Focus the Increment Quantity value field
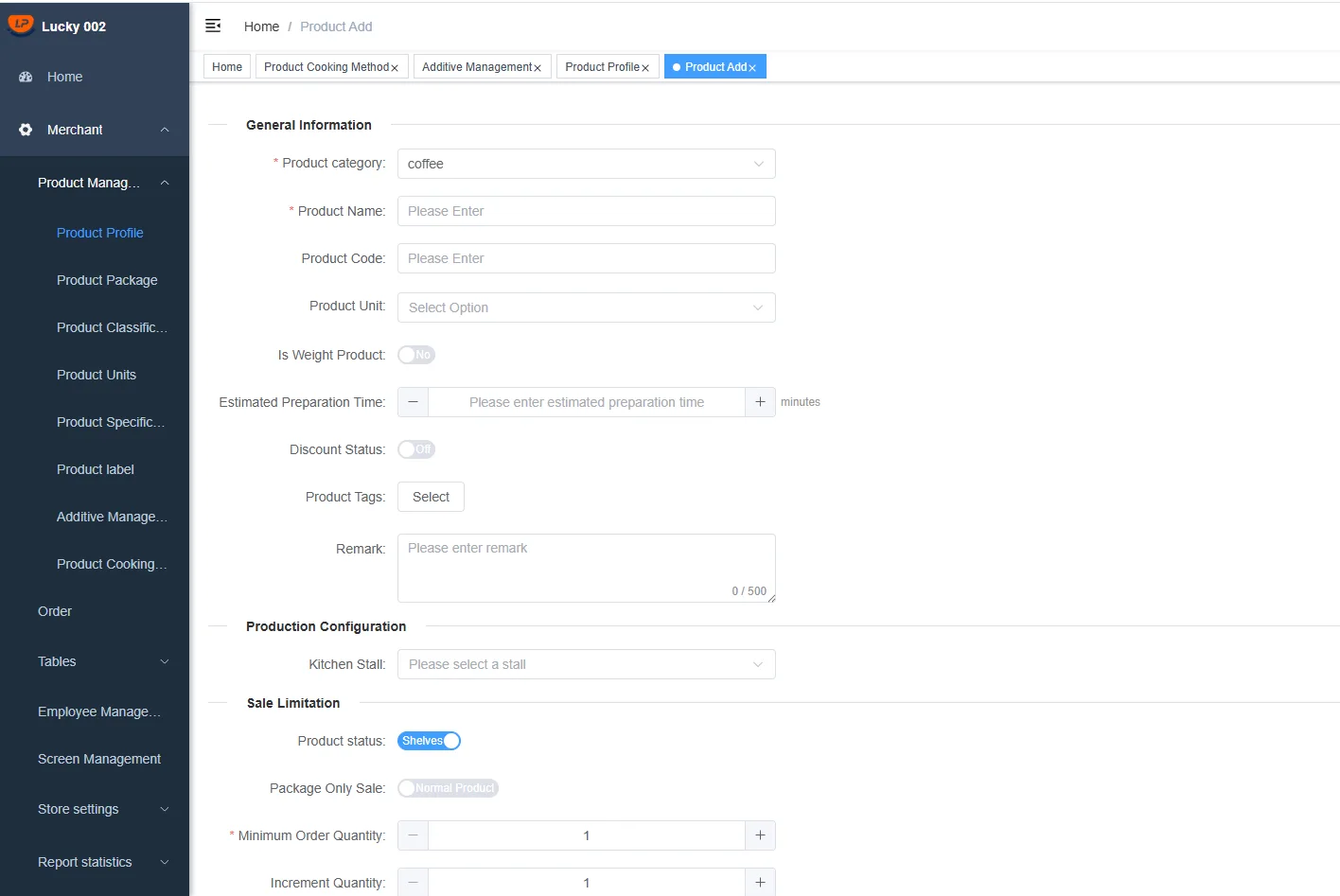 pyautogui.click(x=587, y=883)
